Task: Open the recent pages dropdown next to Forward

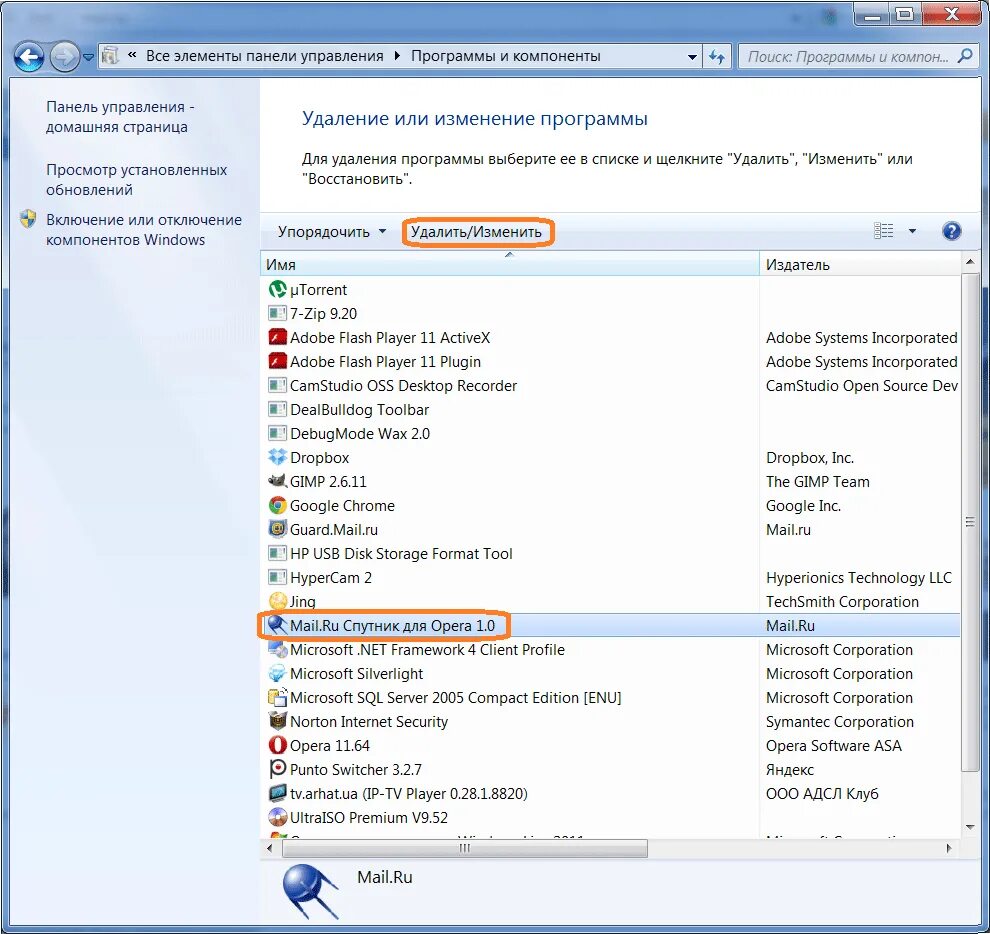Action: pyautogui.click(x=89, y=57)
